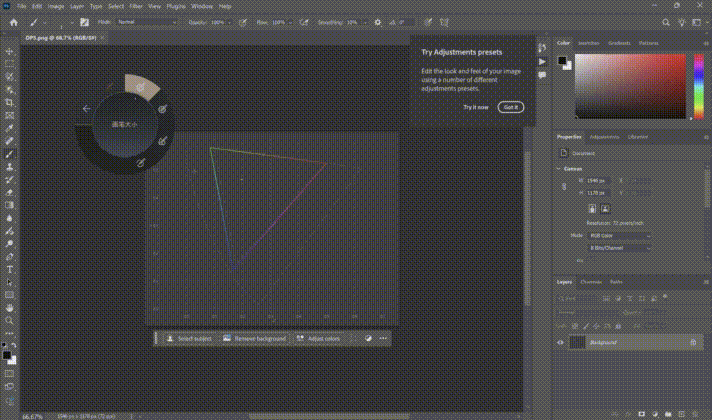Select the Zoom tool
Viewport: 712px width, 420px height.
(9, 321)
